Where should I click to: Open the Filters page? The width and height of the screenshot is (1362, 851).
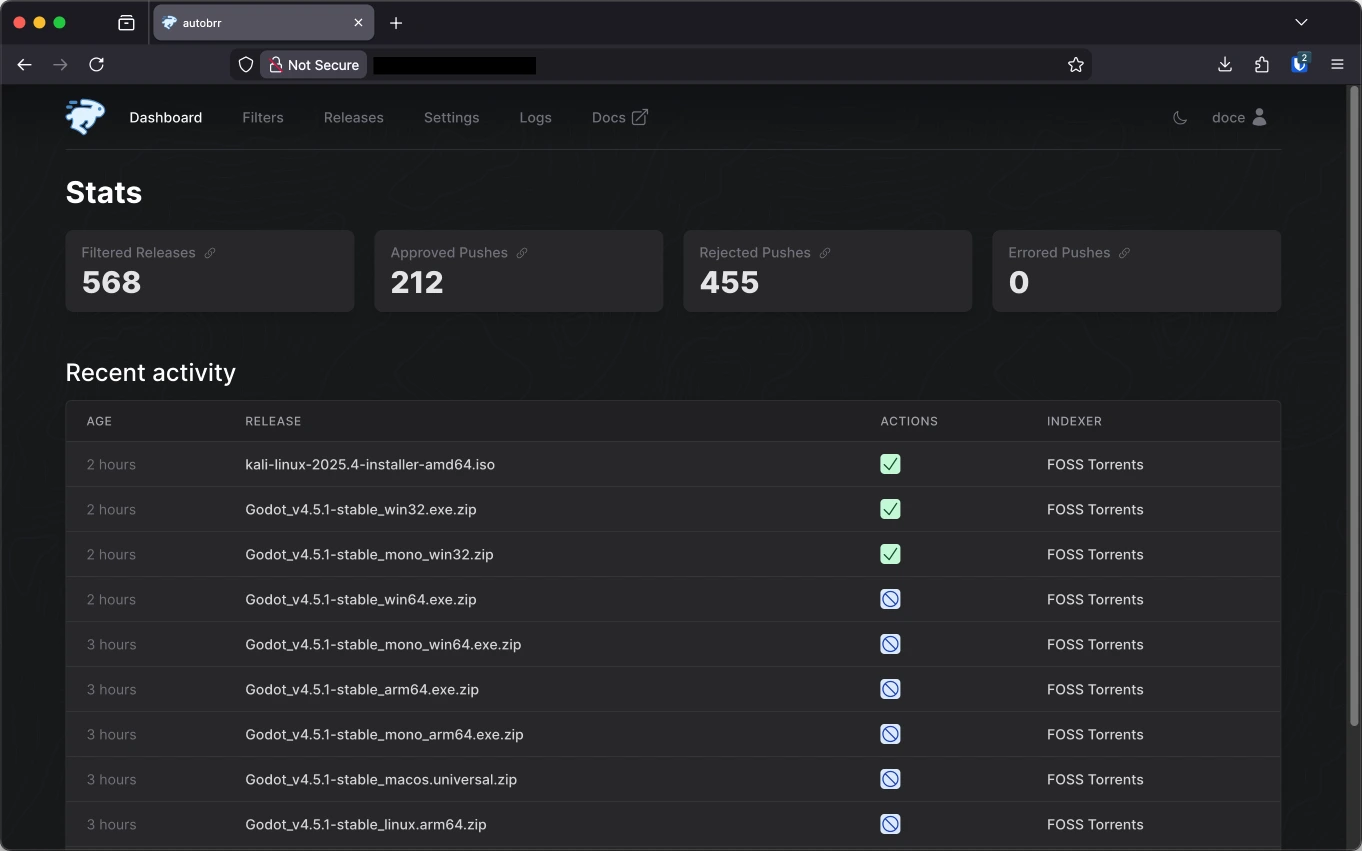[263, 118]
